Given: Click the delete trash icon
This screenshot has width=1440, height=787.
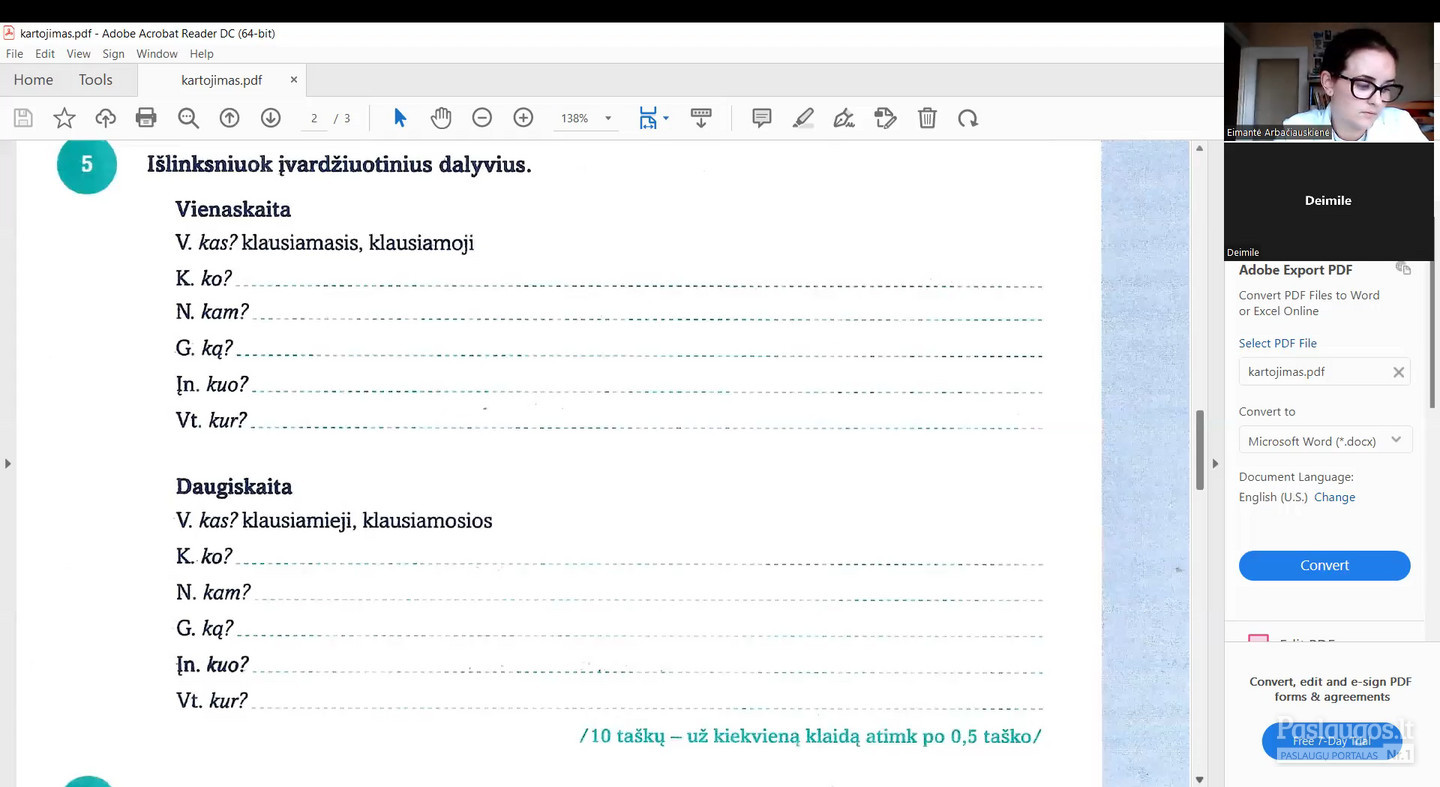Looking at the screenshot, I should (927, 118).
